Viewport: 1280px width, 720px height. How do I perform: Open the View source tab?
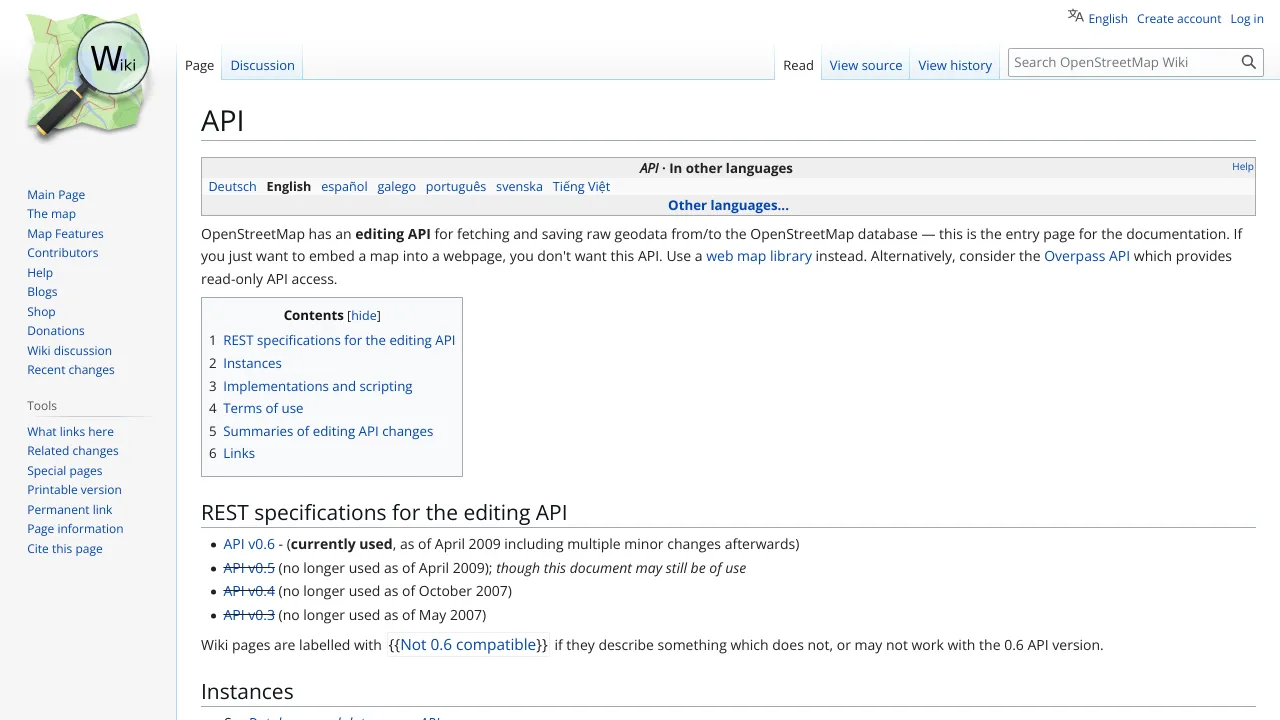point(866,65)
